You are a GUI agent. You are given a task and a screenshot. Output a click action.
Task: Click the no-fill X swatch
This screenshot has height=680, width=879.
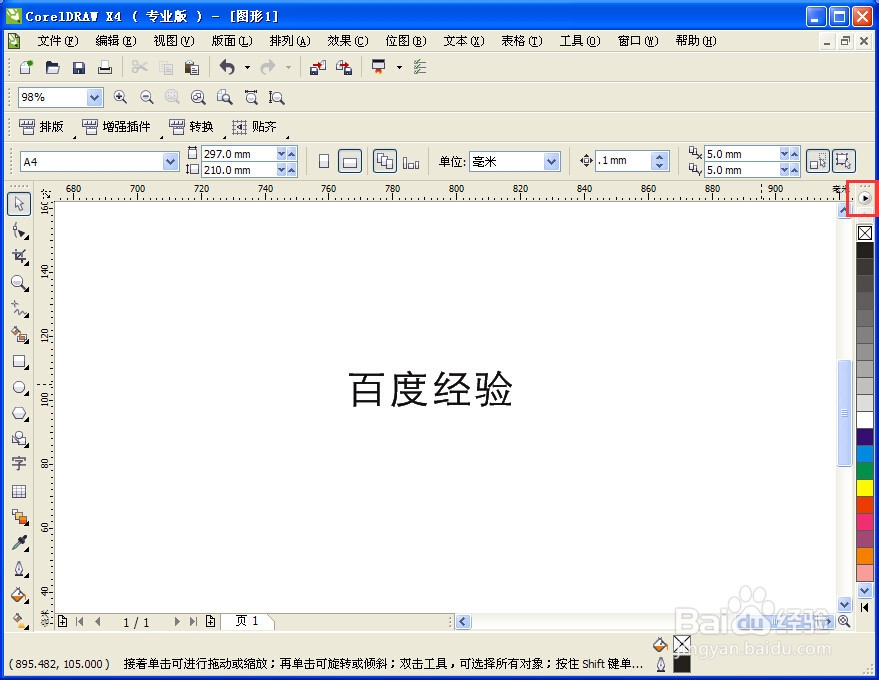point(865,233)
